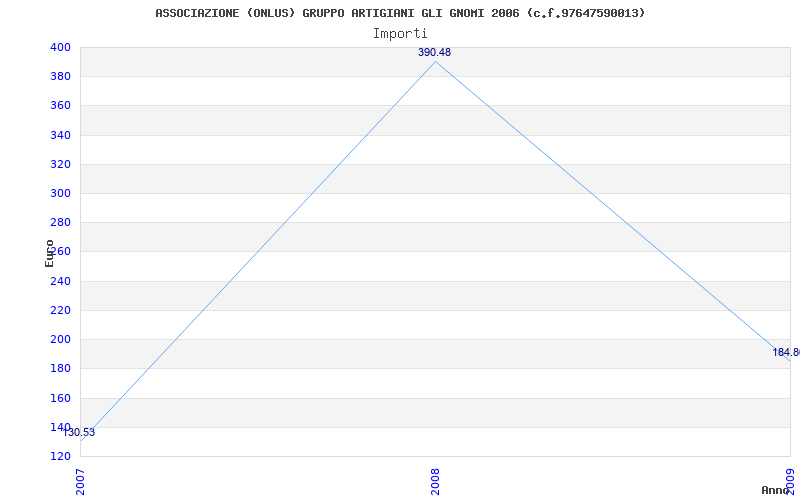
Task: Click the 380 y-axis tick label
Action: 60,77
